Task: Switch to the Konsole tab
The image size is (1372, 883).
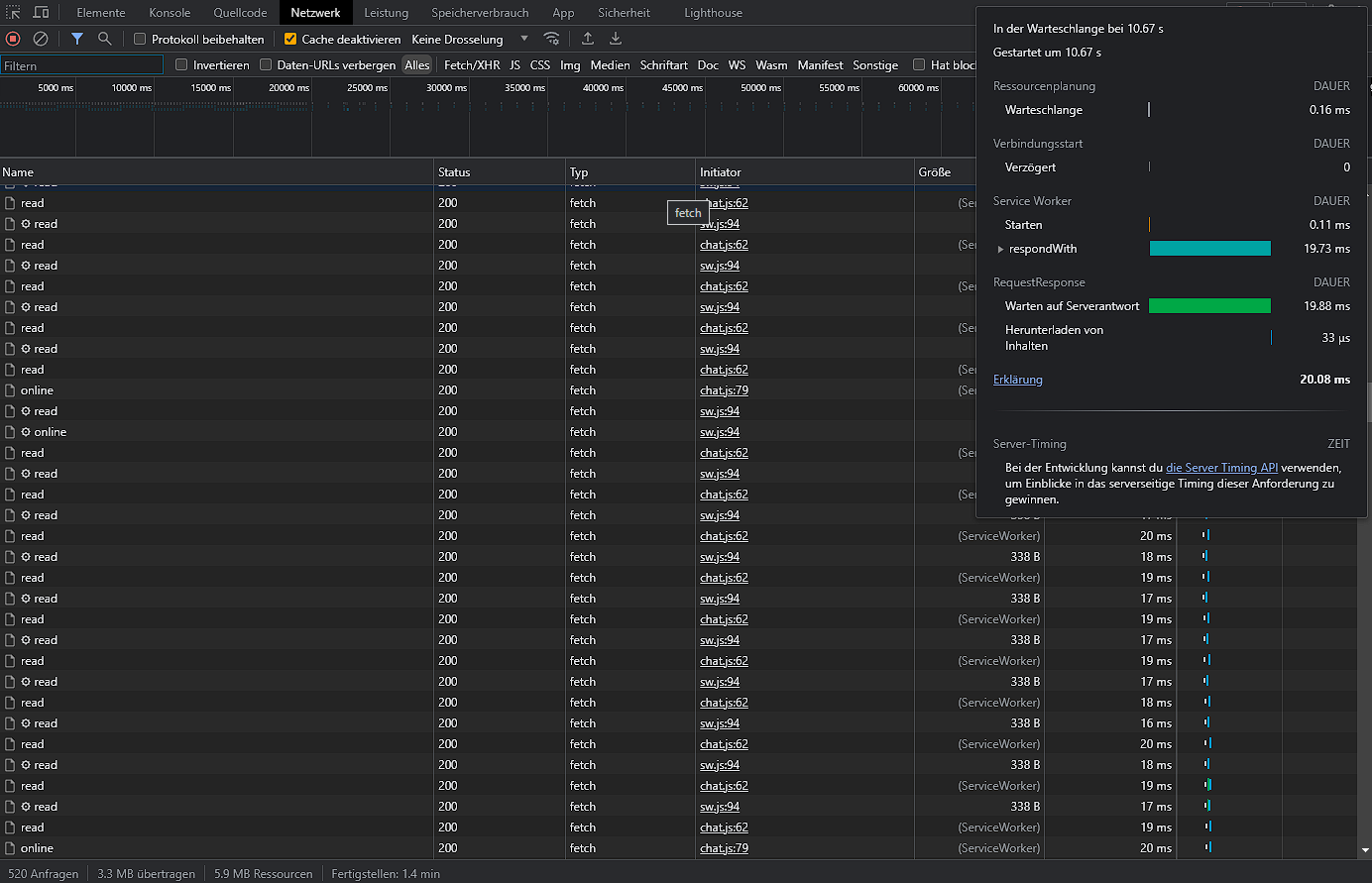Action: (x=170, y=13)
